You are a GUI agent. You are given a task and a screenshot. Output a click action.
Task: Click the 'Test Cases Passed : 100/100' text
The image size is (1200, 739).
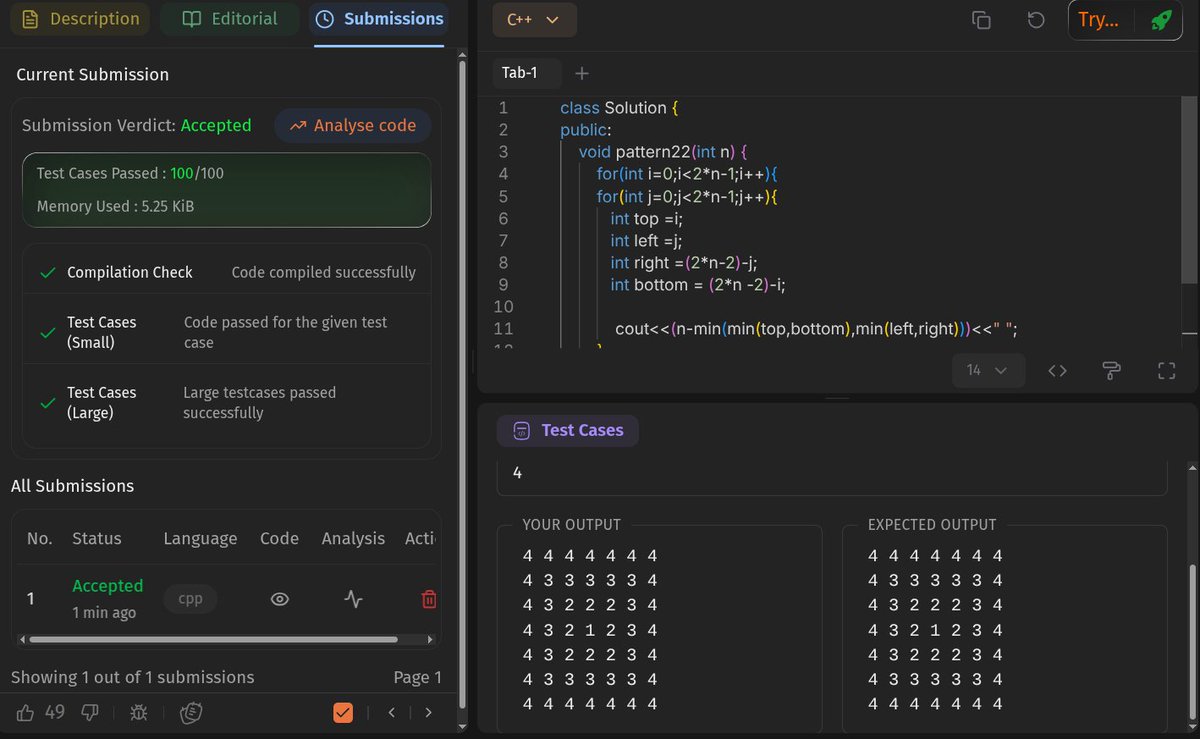pos(130,173)
